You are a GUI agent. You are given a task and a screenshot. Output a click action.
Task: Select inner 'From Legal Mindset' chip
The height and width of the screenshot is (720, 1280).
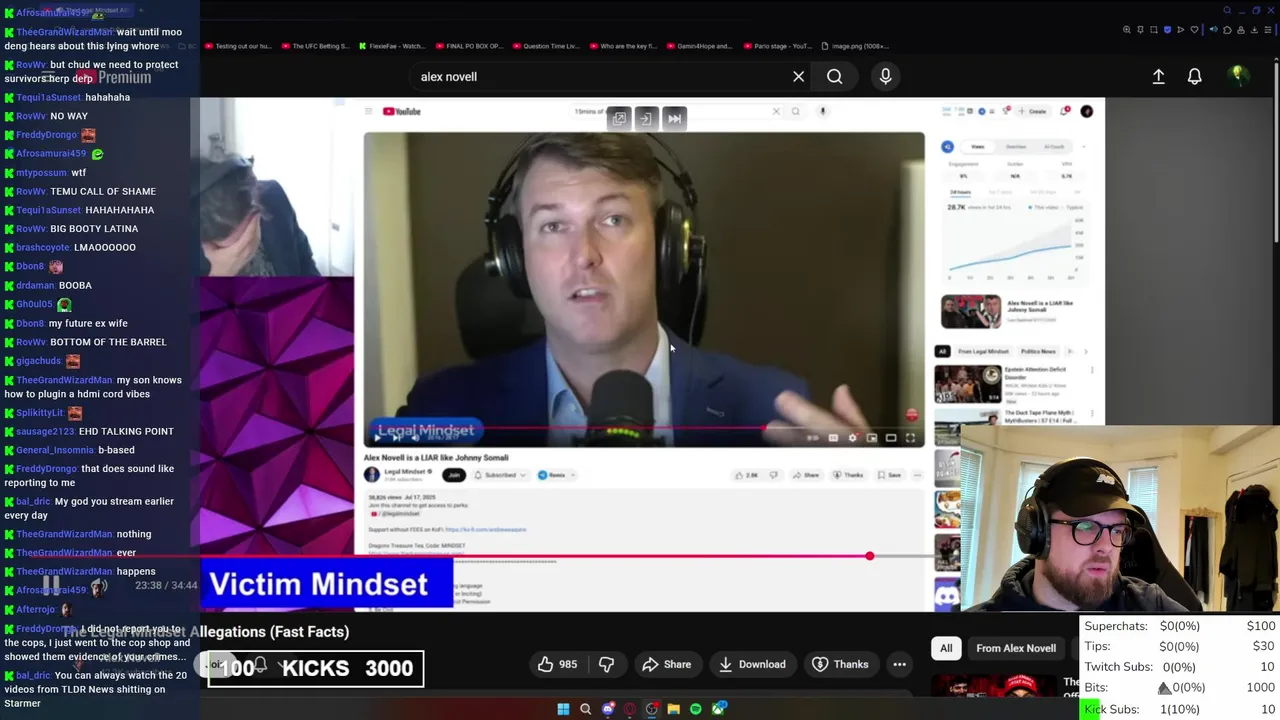tap(984, 351)
